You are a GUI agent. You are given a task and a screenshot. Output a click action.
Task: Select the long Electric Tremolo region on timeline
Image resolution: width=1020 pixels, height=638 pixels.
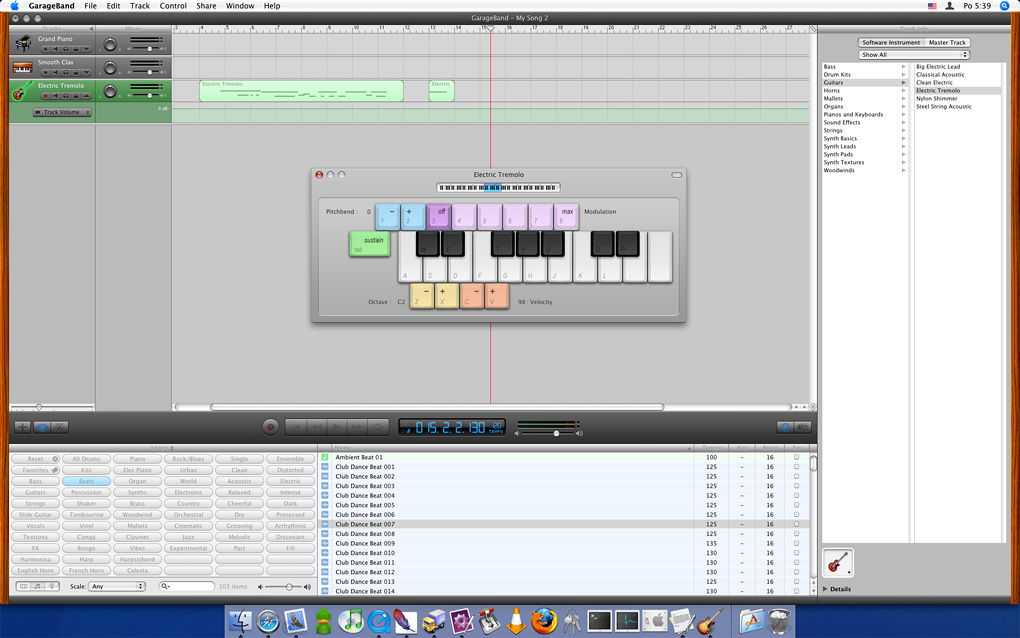[x=301, y=91]
